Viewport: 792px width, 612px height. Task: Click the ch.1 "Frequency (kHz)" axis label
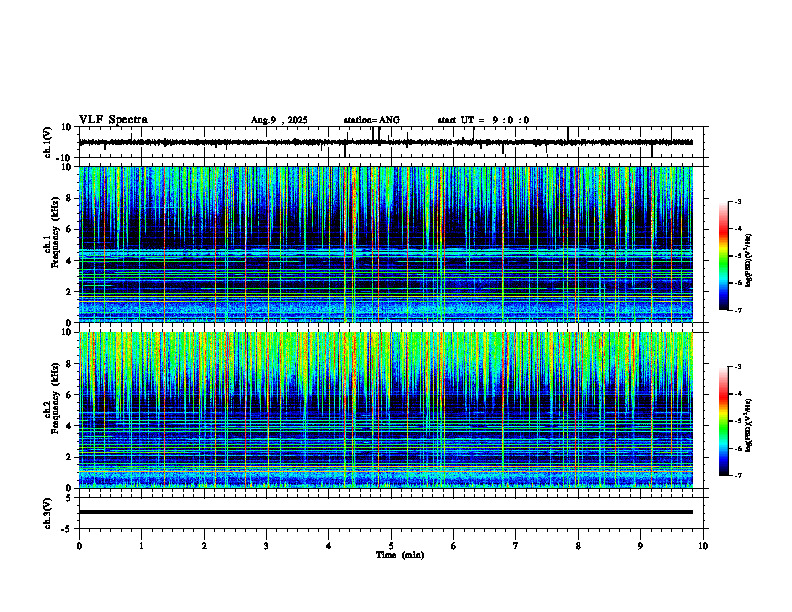[55, 232]
